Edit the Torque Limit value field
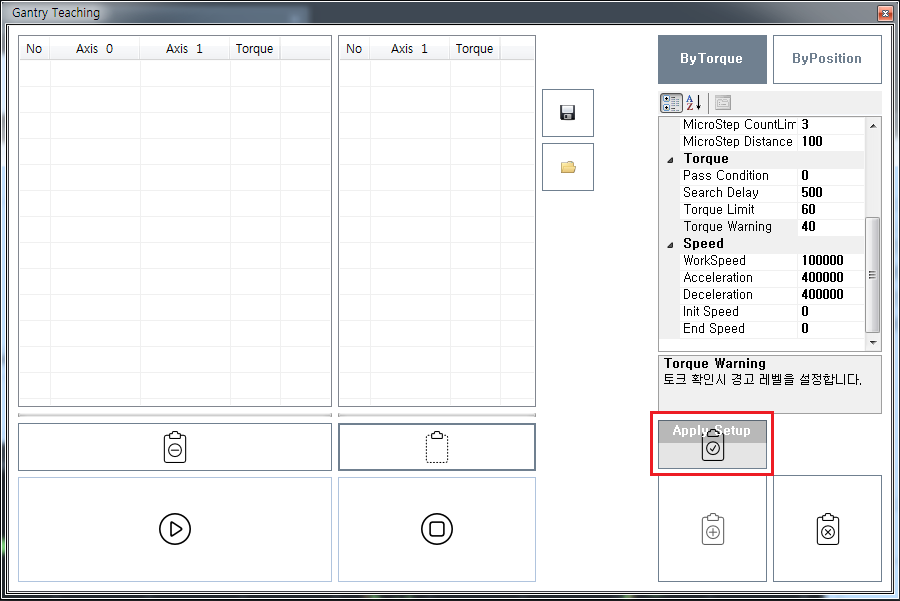This screenshot has width=900, height=601. tap(830, 210)
